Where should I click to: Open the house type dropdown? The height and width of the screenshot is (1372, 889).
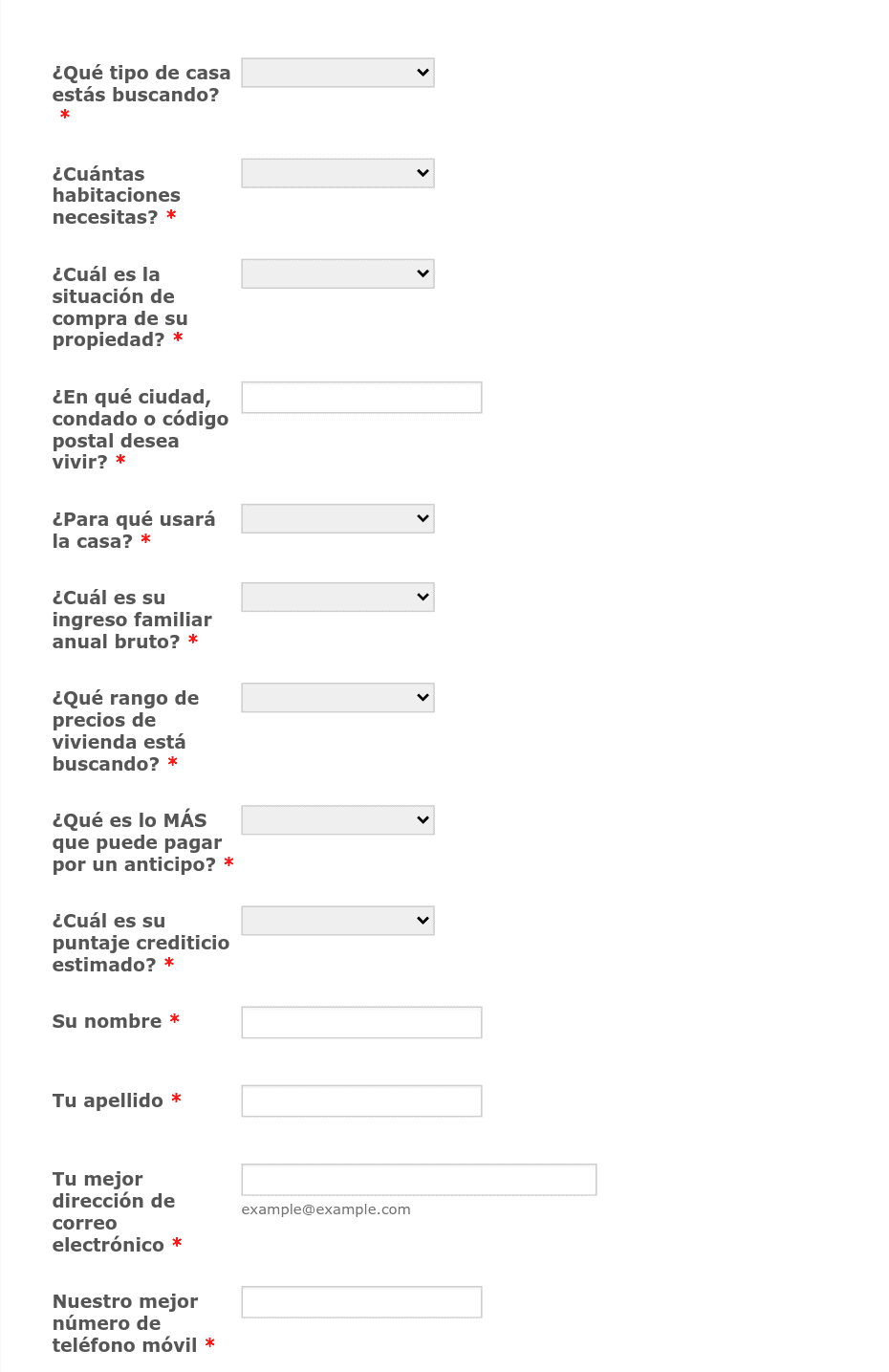(337, 73)
